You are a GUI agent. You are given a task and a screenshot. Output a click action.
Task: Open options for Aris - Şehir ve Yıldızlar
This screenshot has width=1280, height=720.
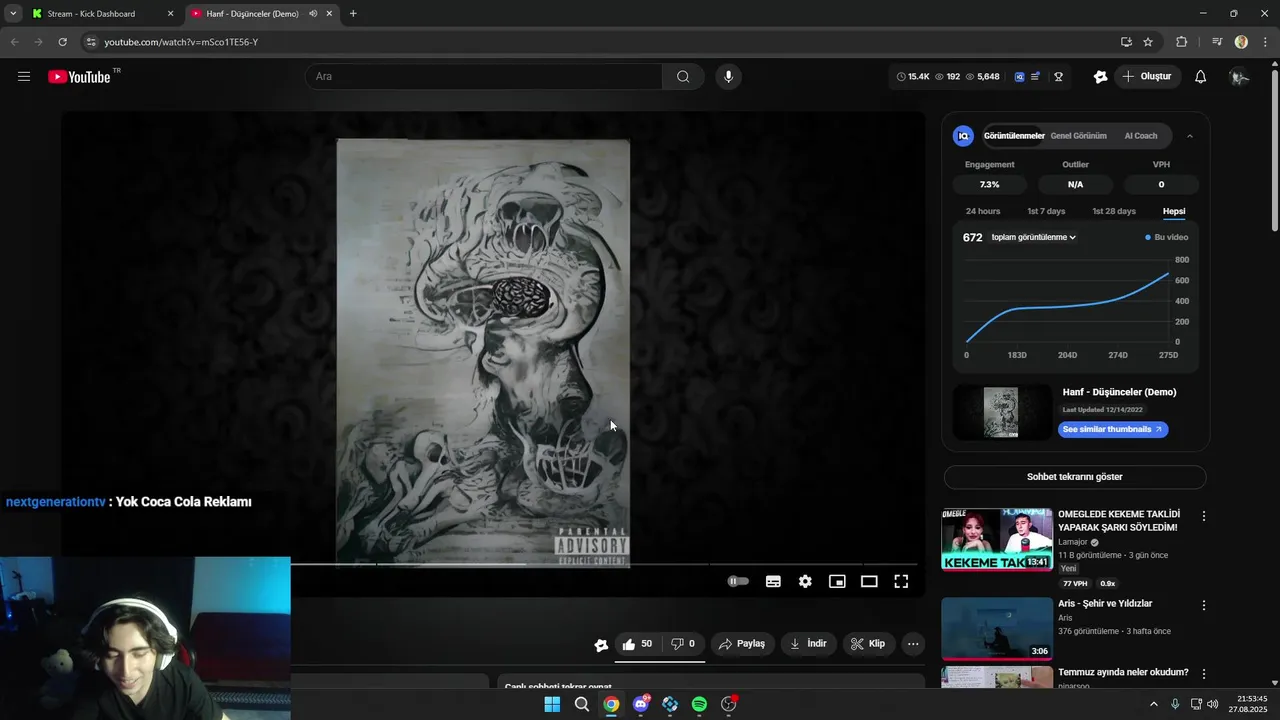1204,605
